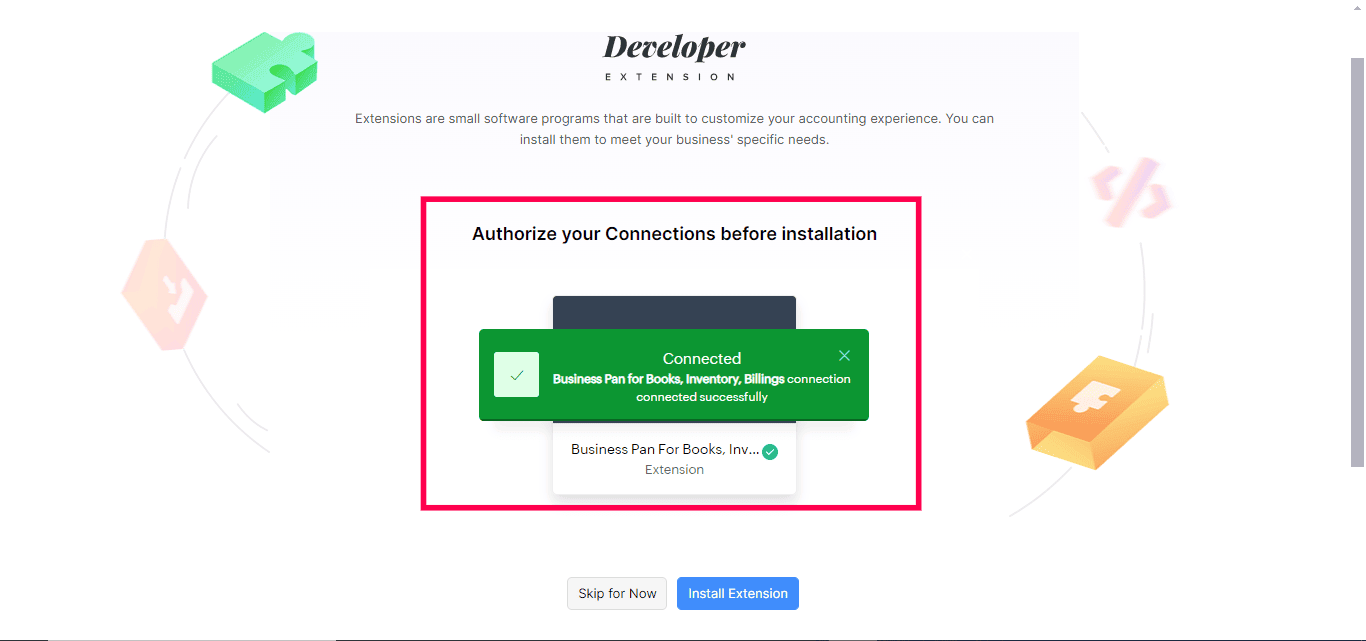Click the page vertical scrollbar
Image resolution: width=1366 pixels, height=641 pixels.
[x=1357, y=262]
